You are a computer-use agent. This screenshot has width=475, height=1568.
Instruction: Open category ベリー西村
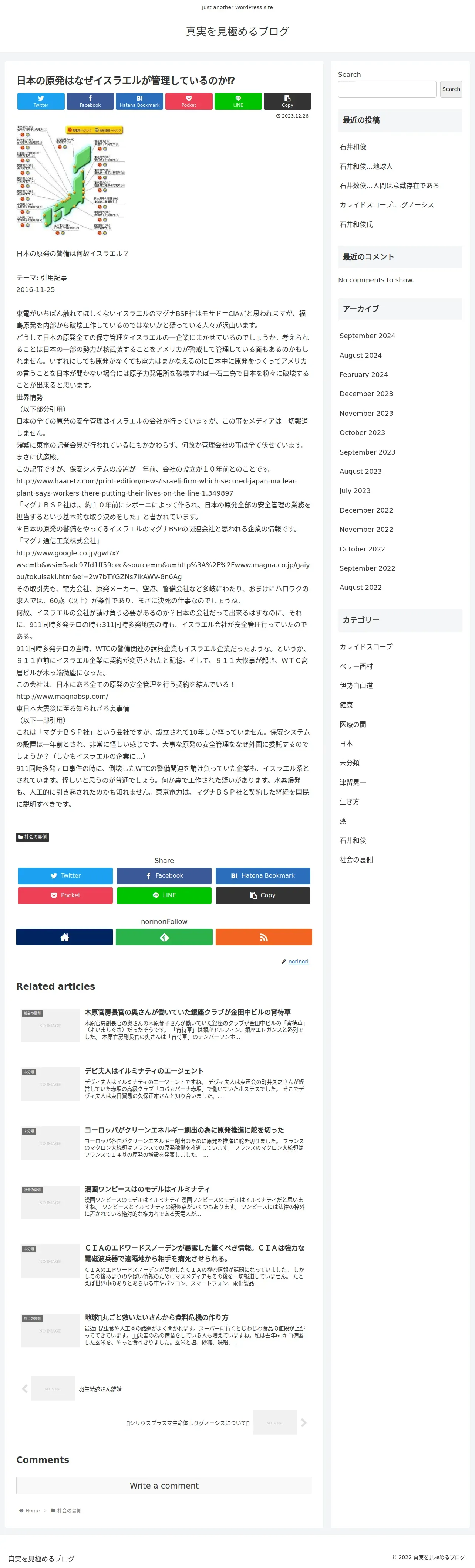point(356,667)
